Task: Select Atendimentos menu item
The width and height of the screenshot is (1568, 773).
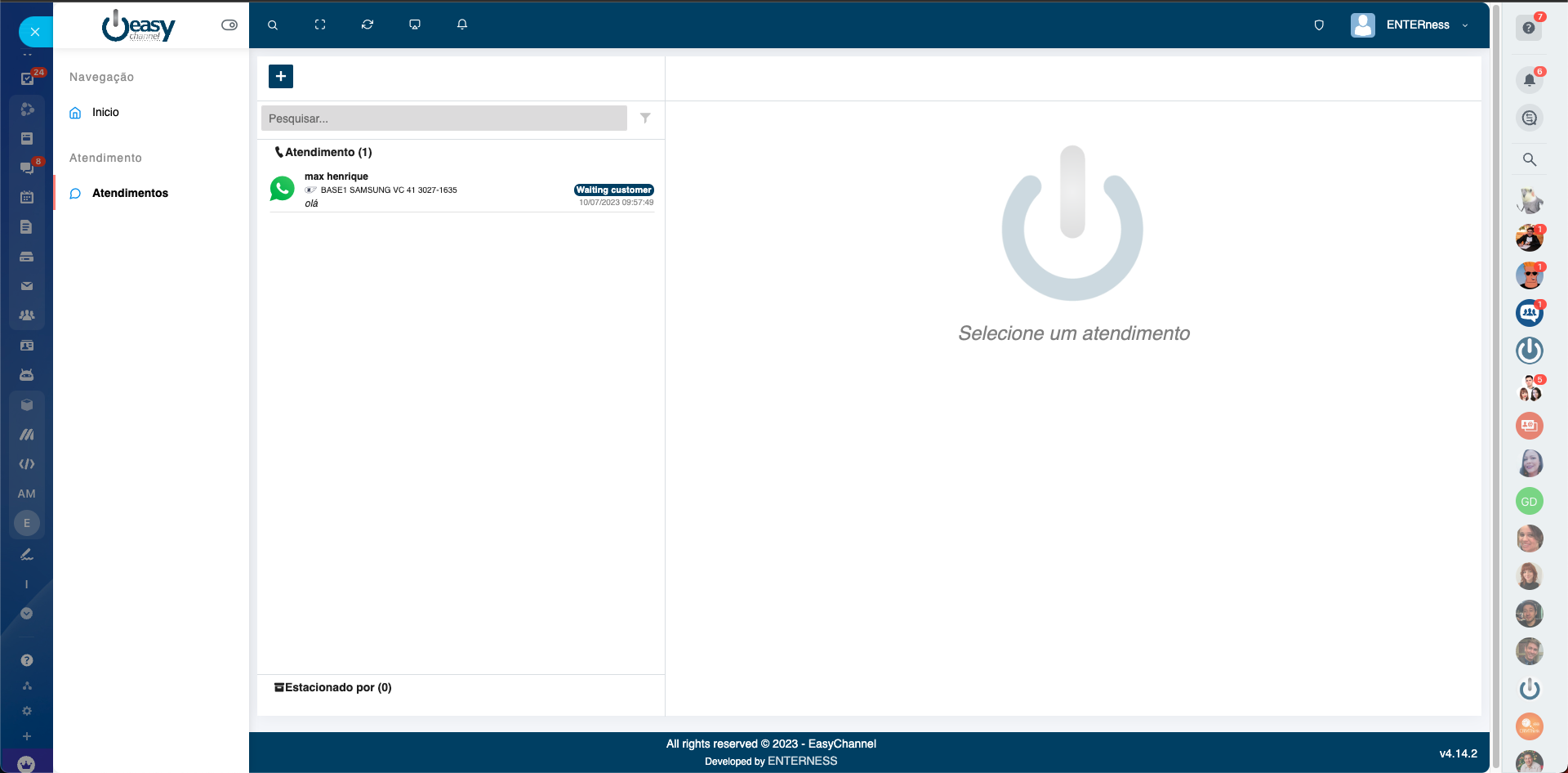Action: tap(130, 193)
